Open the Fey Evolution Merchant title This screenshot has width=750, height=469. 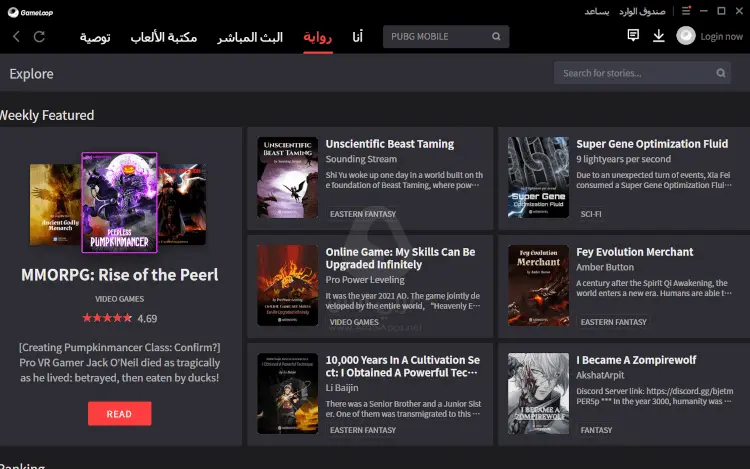click(634, 252)
